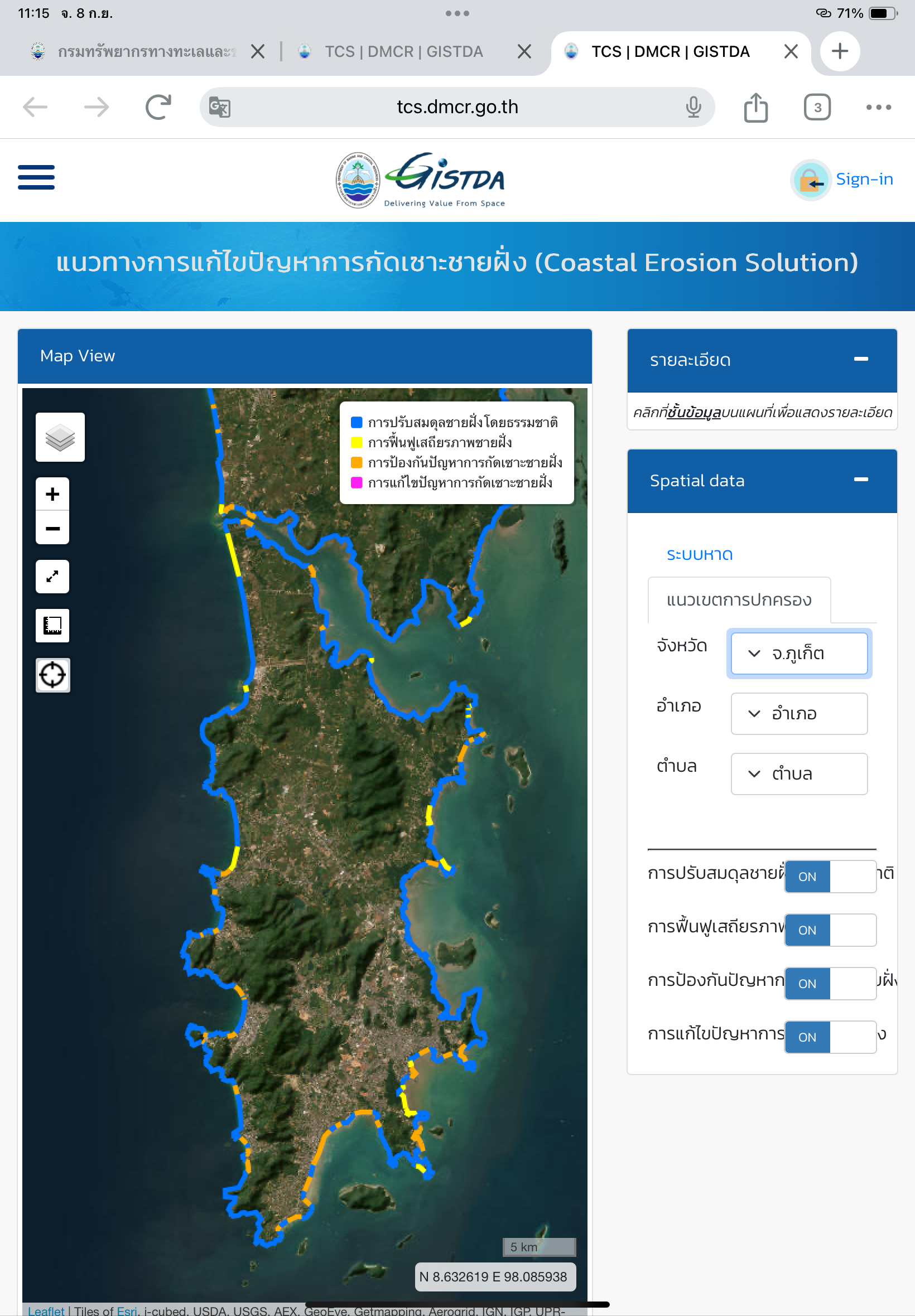915x1316 pixels.
Task: Open the อำเภอ dropdown
Action: [x=798, y=713]
